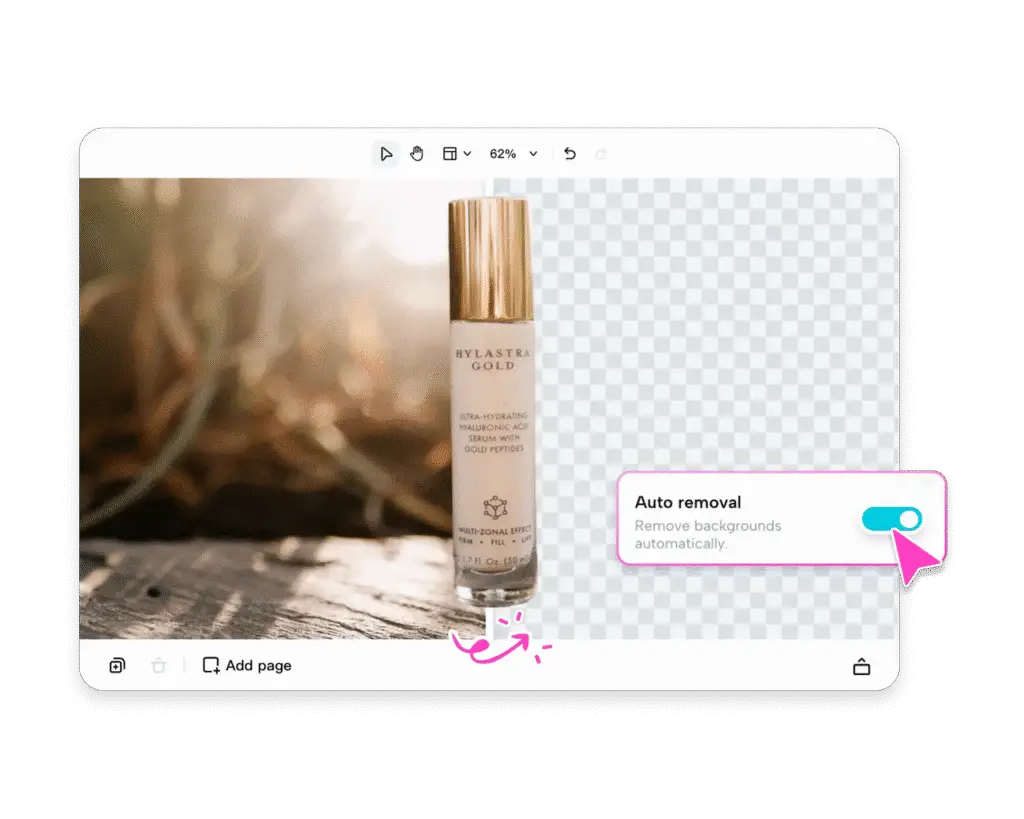Click the greyed-out redo arrow

coord(601,154)
